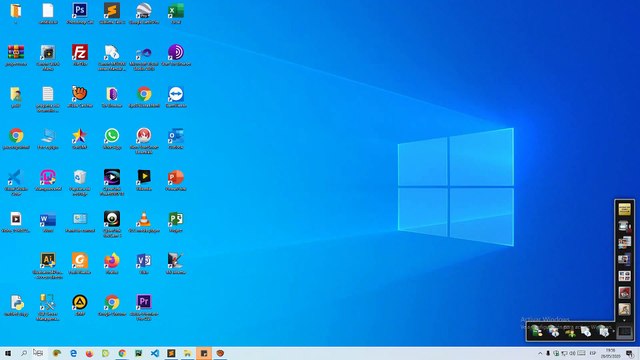Select the Microsoft Project desktop shortcut
Screen dimensions: 640x360
tap(176, 222)
